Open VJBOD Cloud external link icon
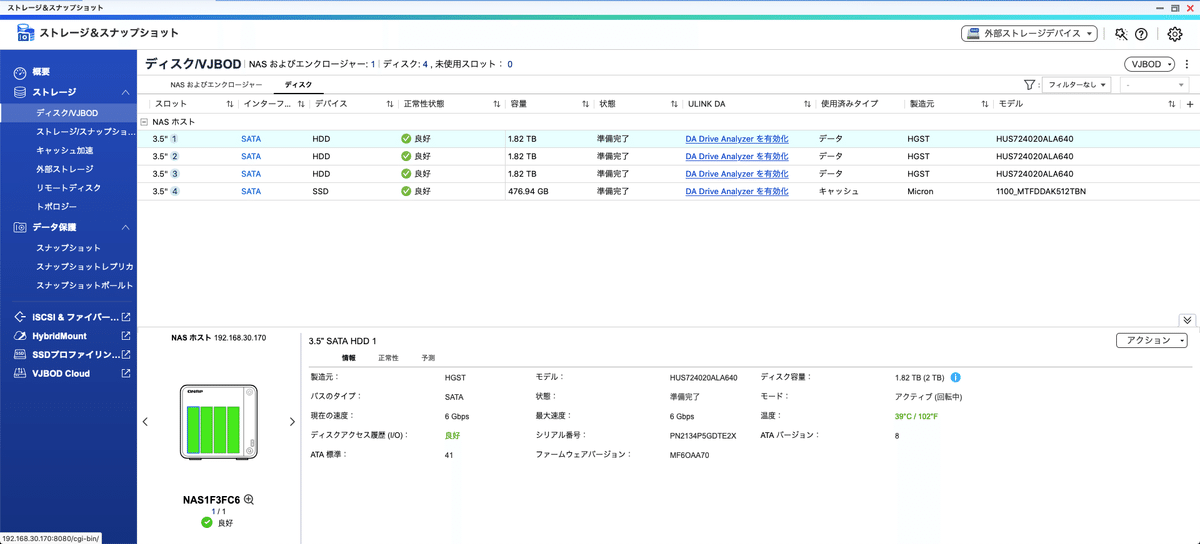The image size is (1200, 544). 126,373
